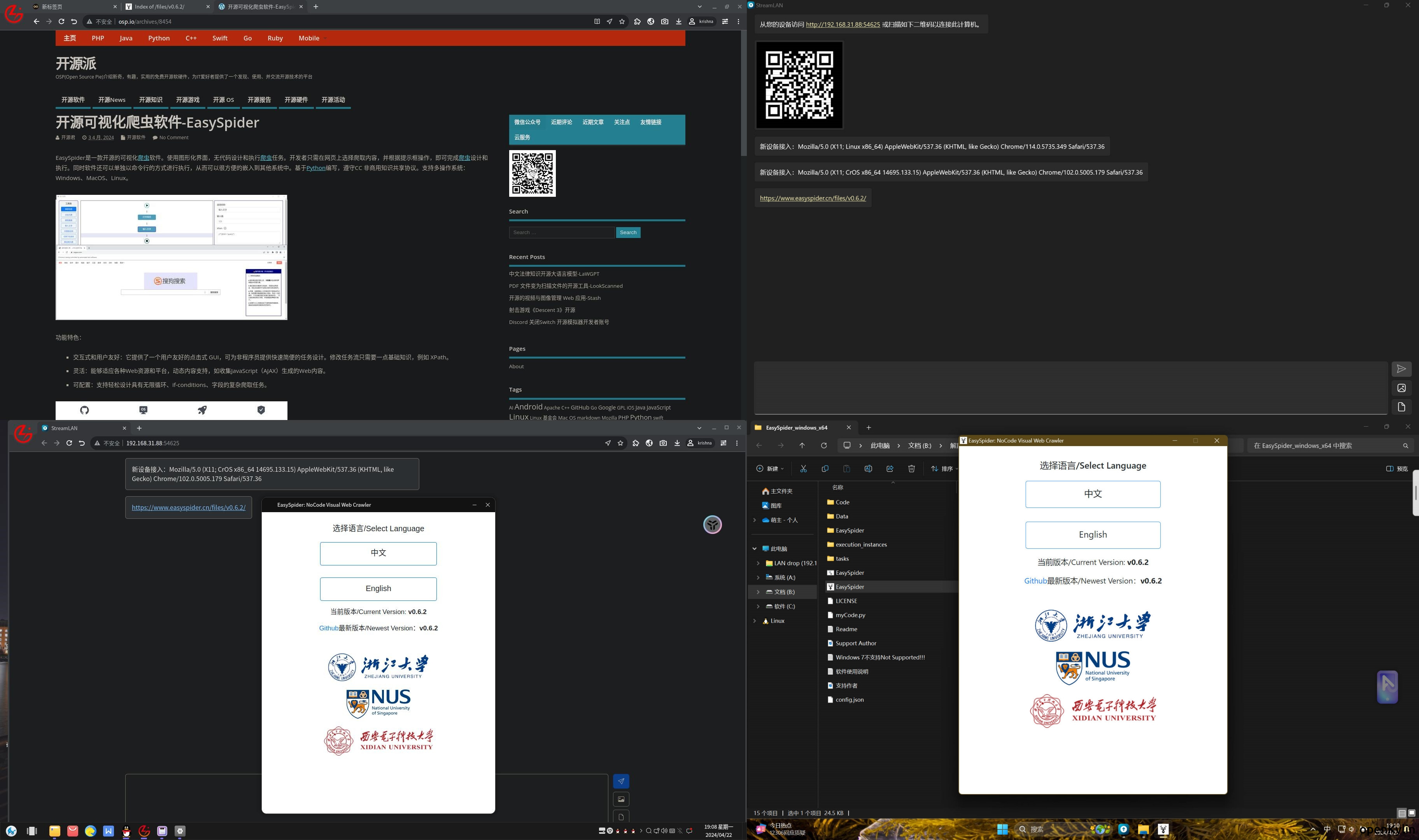The image size is (1419, 840).
Task: Open recent post 中文法律知识开源大语言模型-LaWGPT
Action: (x=554, y=274)
